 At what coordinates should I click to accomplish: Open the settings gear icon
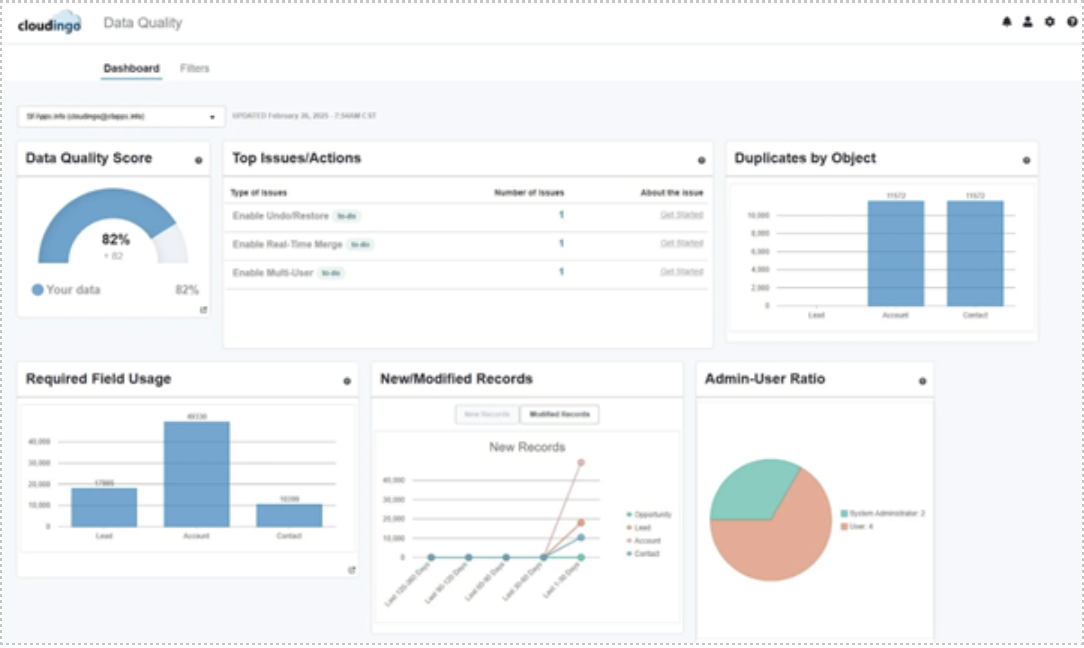1049,22
